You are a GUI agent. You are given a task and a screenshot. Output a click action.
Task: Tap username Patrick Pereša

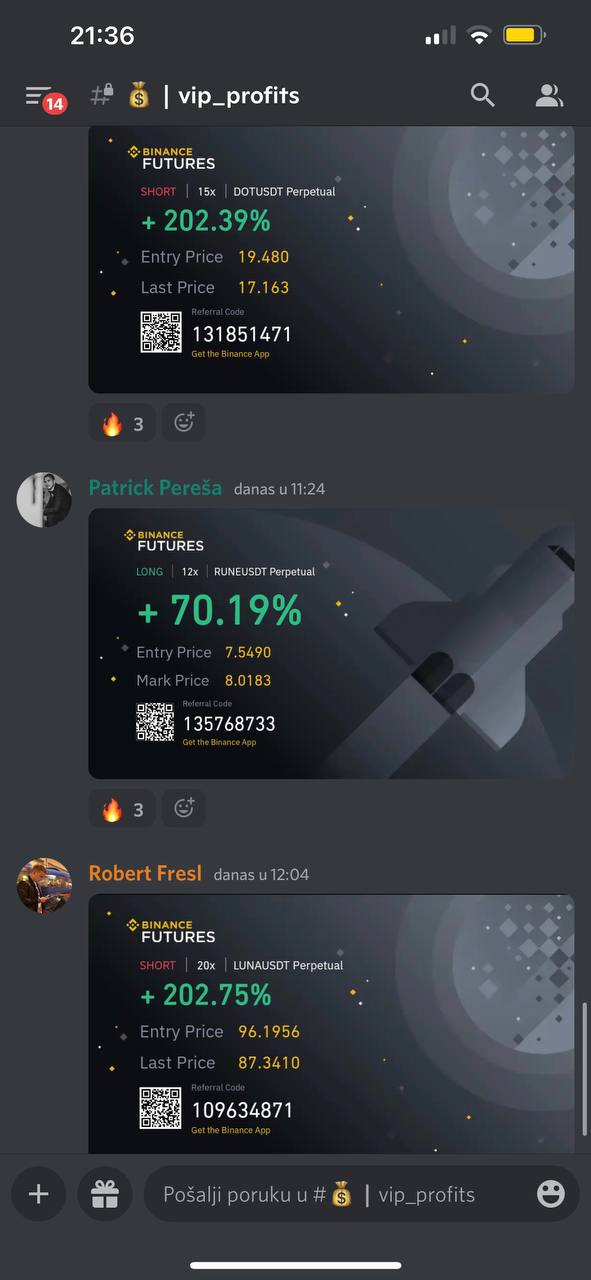(155, 488)
